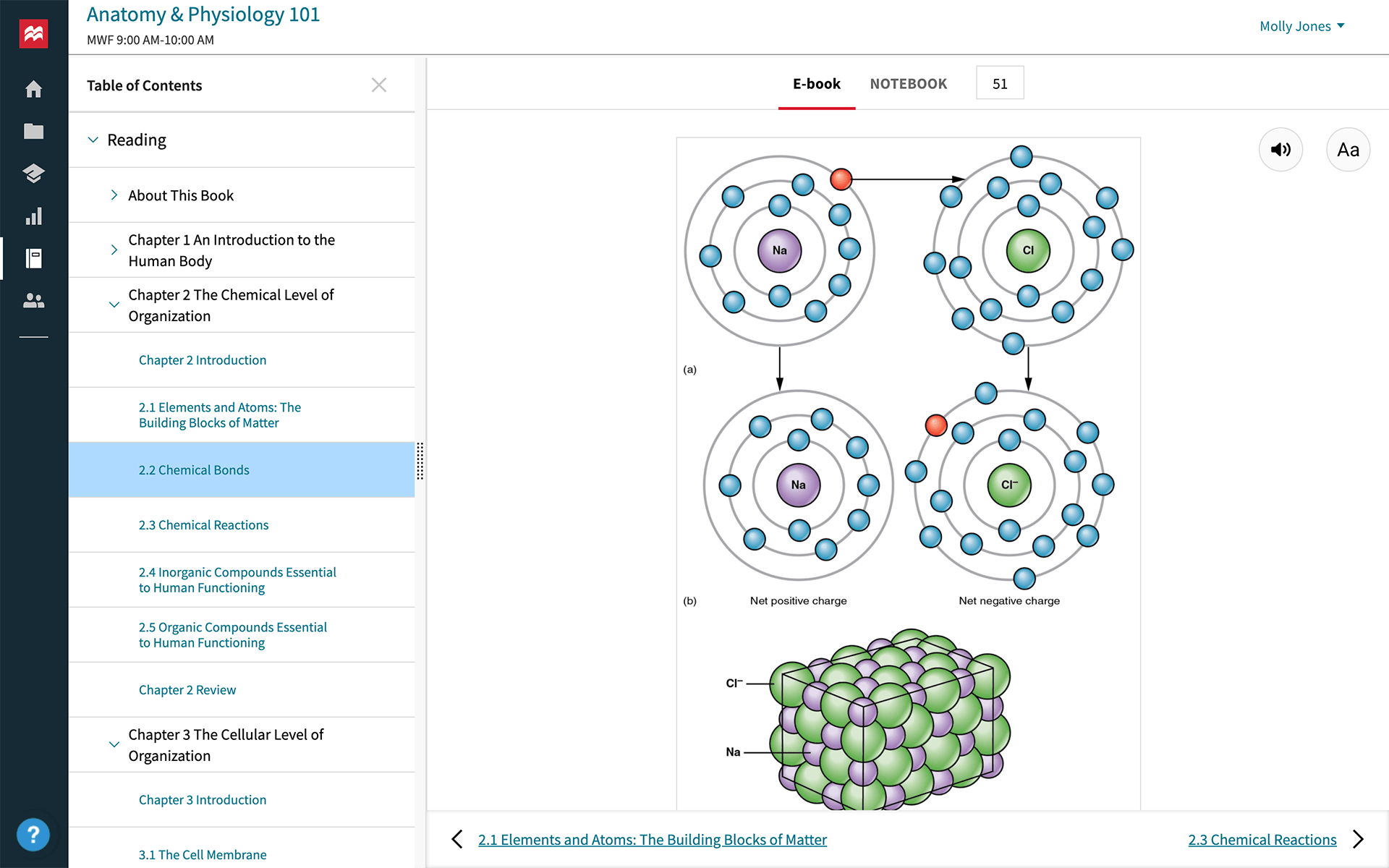Click the notification badge showing 51

point(999,82)
